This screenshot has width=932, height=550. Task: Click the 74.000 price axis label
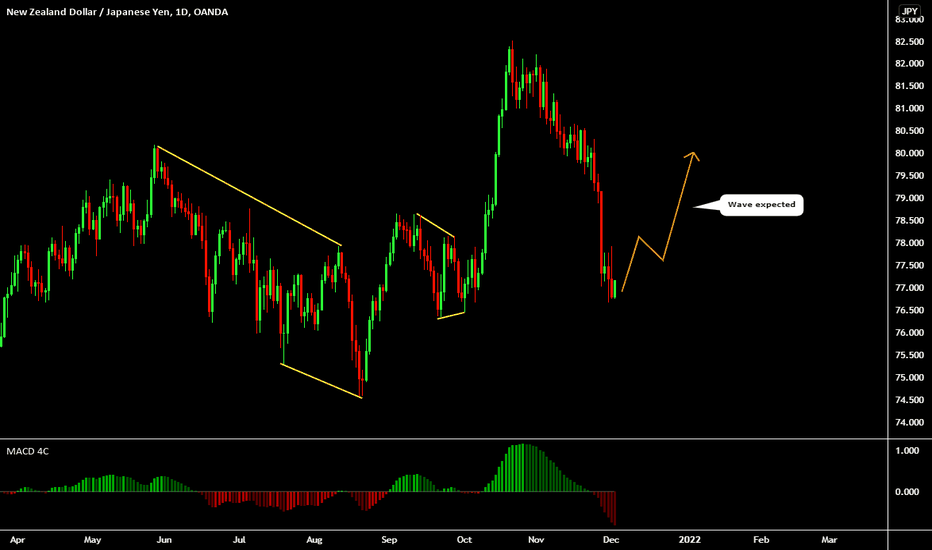tap(909, 422)
